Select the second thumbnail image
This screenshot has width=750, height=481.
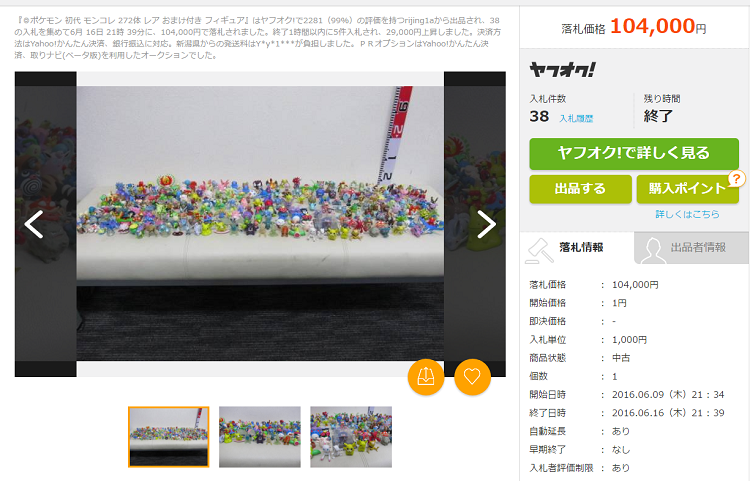pos(260,437)
